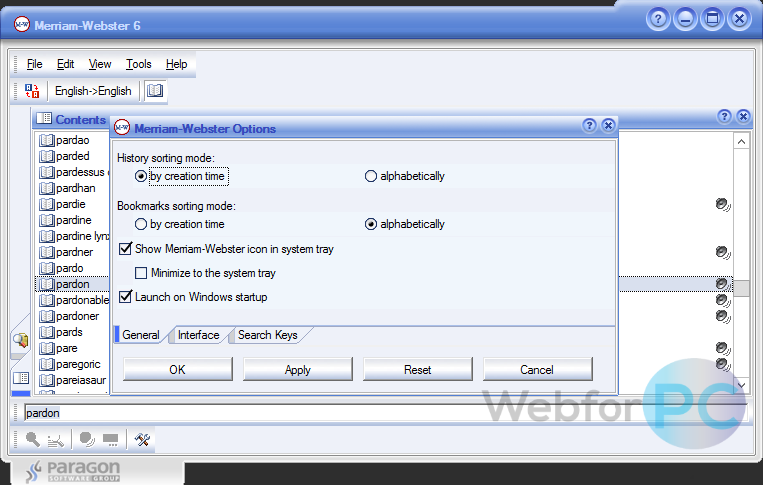Image resolution: width=763 pixels, height=485 pixels.
Task: Click the OK button
Action: [178, 370]
